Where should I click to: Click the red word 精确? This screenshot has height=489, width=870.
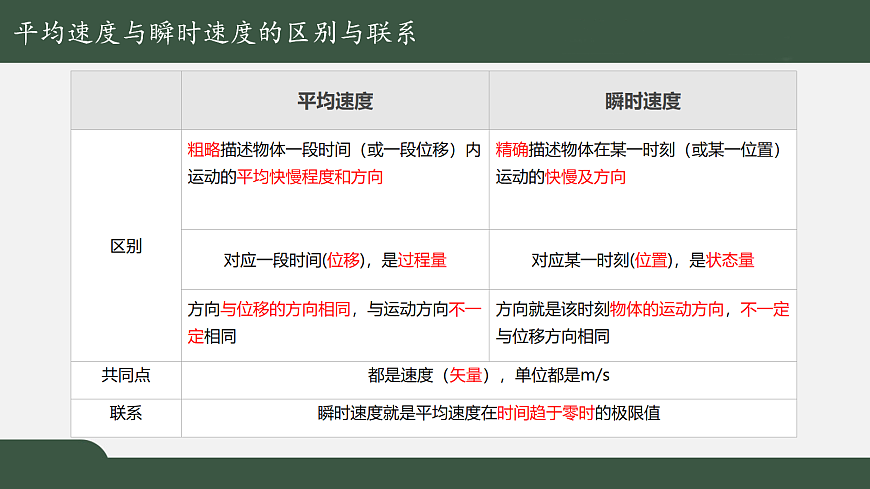coord(512,150)
